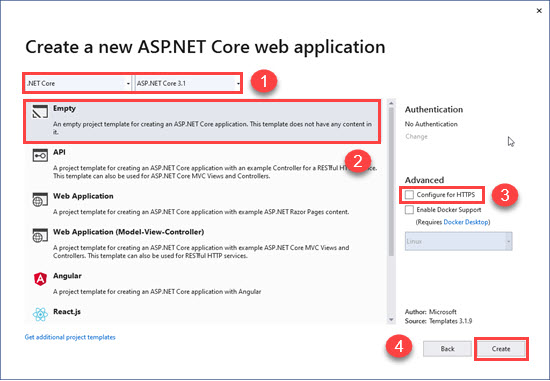Select the Angular logo icon
The width and height of the screenshot is (550, 381).
point(40,279)
